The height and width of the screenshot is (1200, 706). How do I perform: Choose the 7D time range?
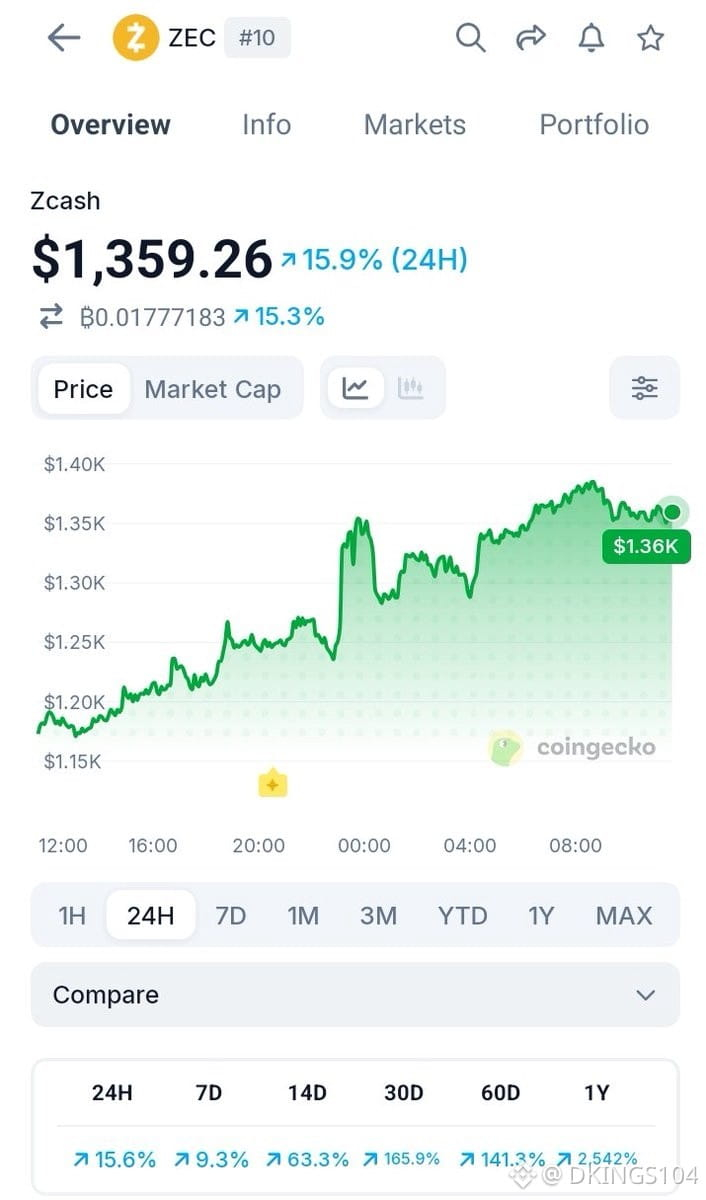pos(231,915)
